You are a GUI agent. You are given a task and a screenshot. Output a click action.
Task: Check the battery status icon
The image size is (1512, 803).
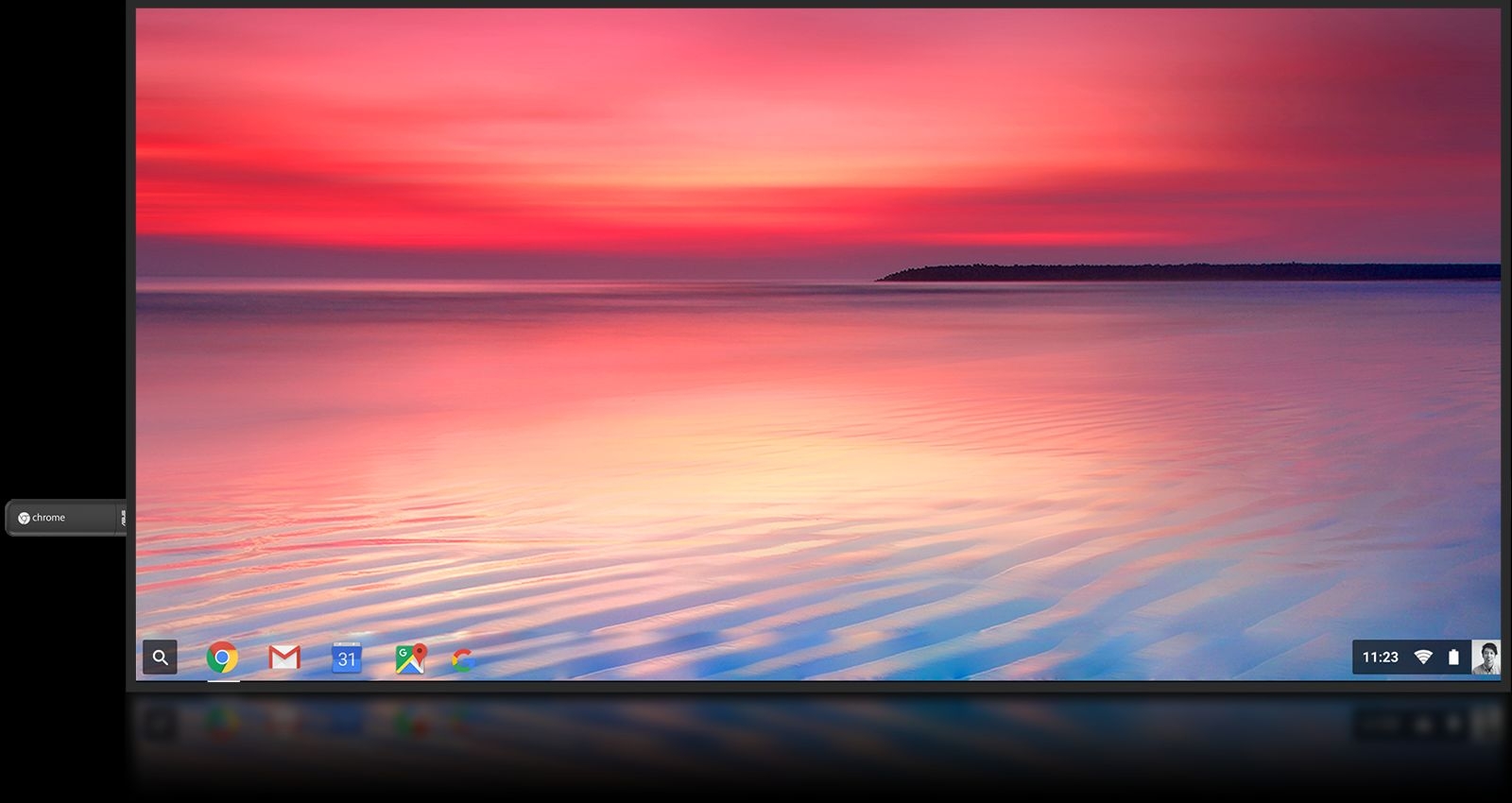click(1453, 658)
